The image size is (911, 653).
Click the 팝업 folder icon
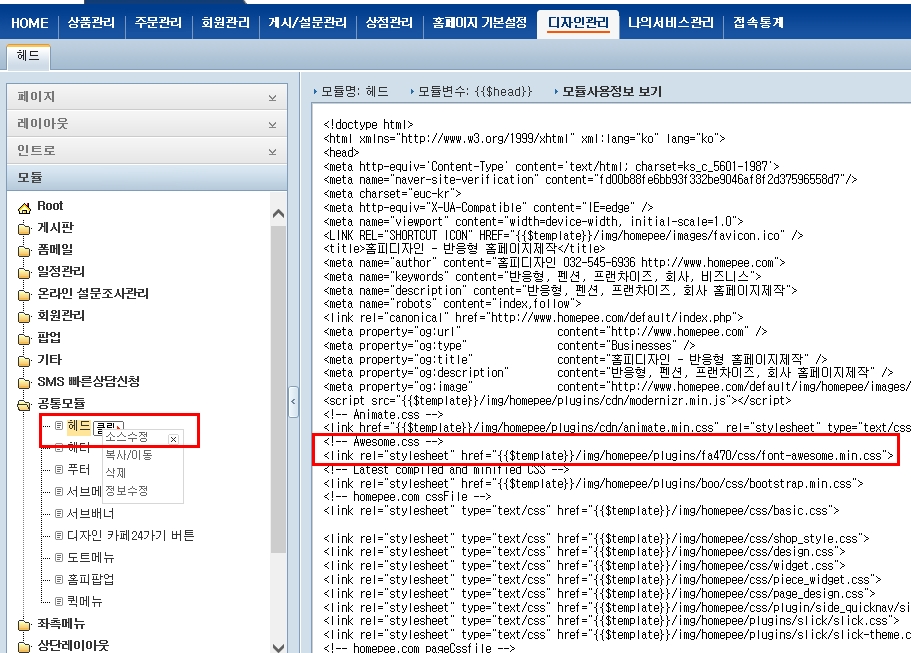click(24, 338)
